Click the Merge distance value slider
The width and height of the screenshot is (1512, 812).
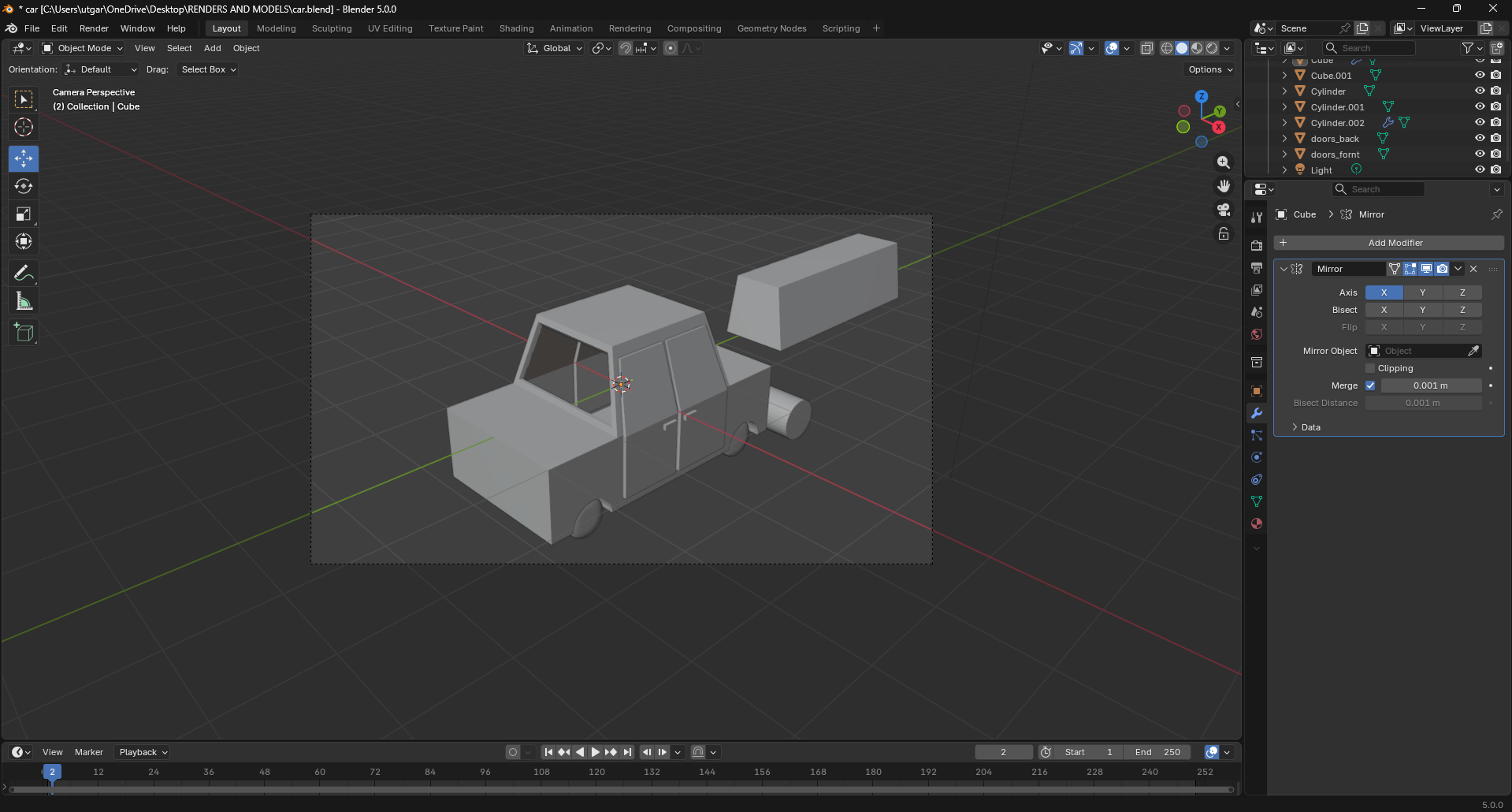pos(1430,386)
